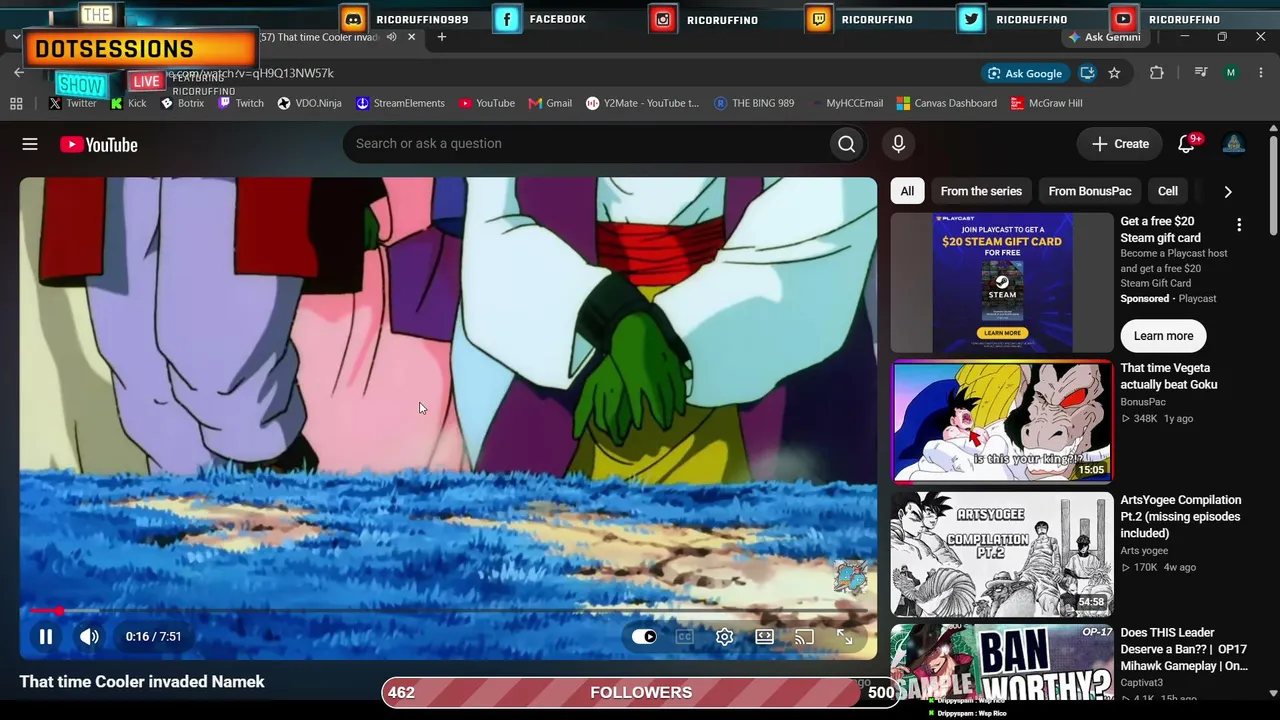Open a new browser tab
1280x720 pixels.
[441, 37]
